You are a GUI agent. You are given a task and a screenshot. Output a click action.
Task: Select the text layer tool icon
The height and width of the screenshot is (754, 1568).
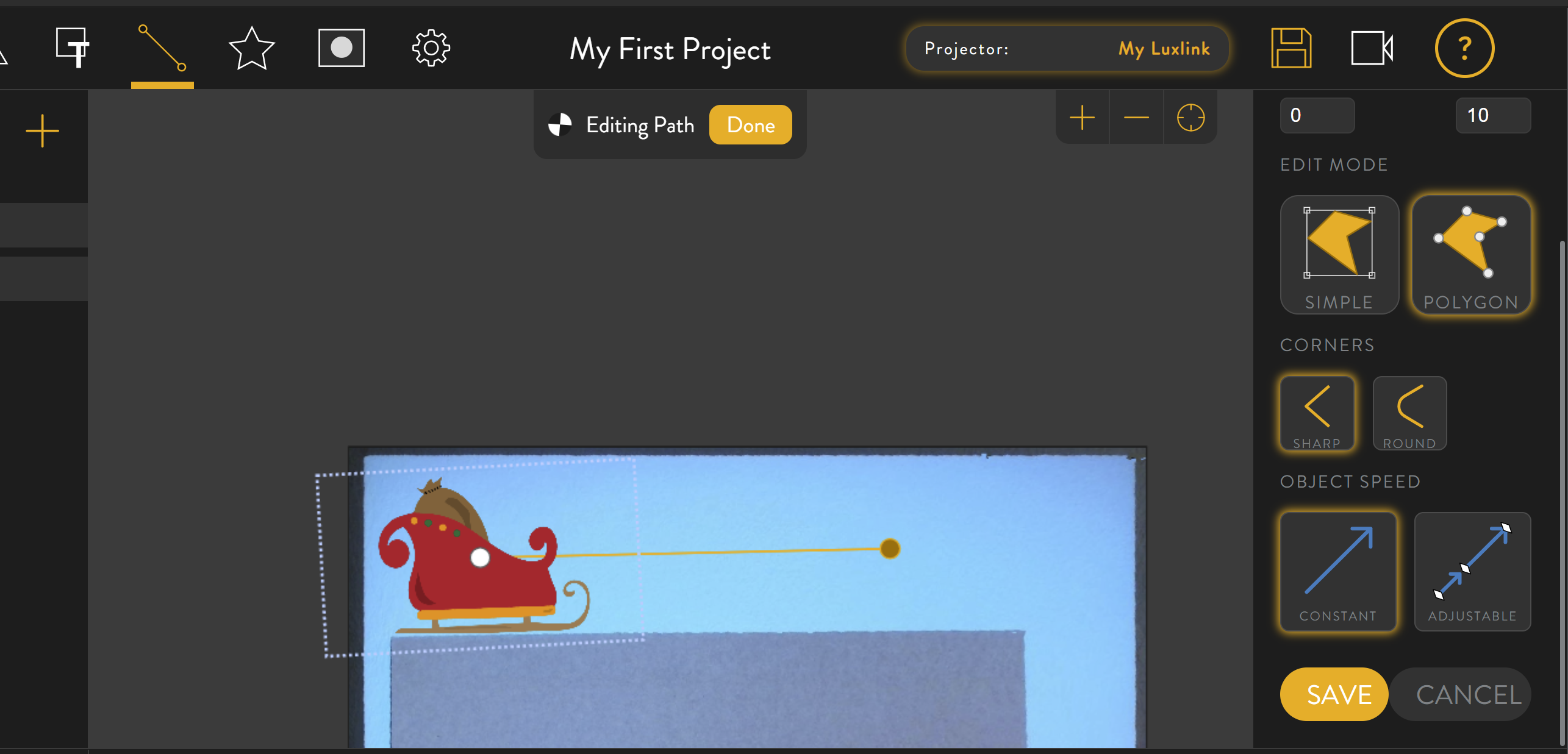73,48
